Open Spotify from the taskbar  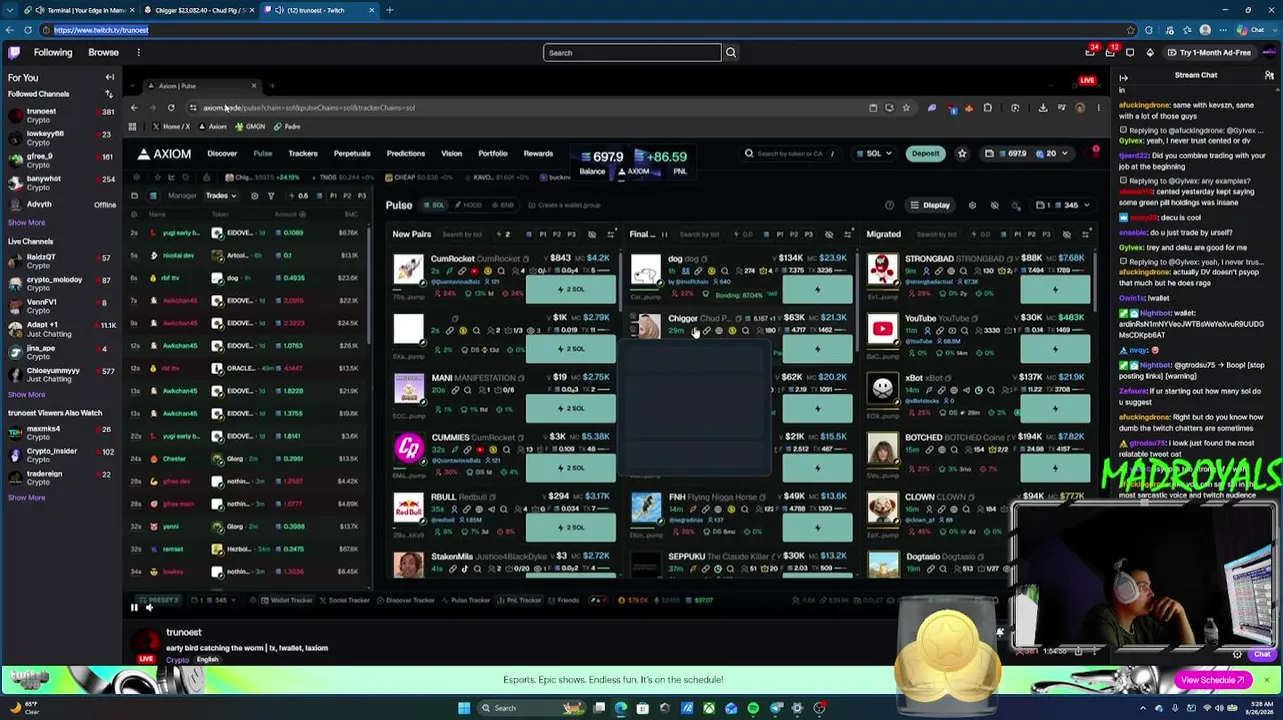tap(753, 708)
